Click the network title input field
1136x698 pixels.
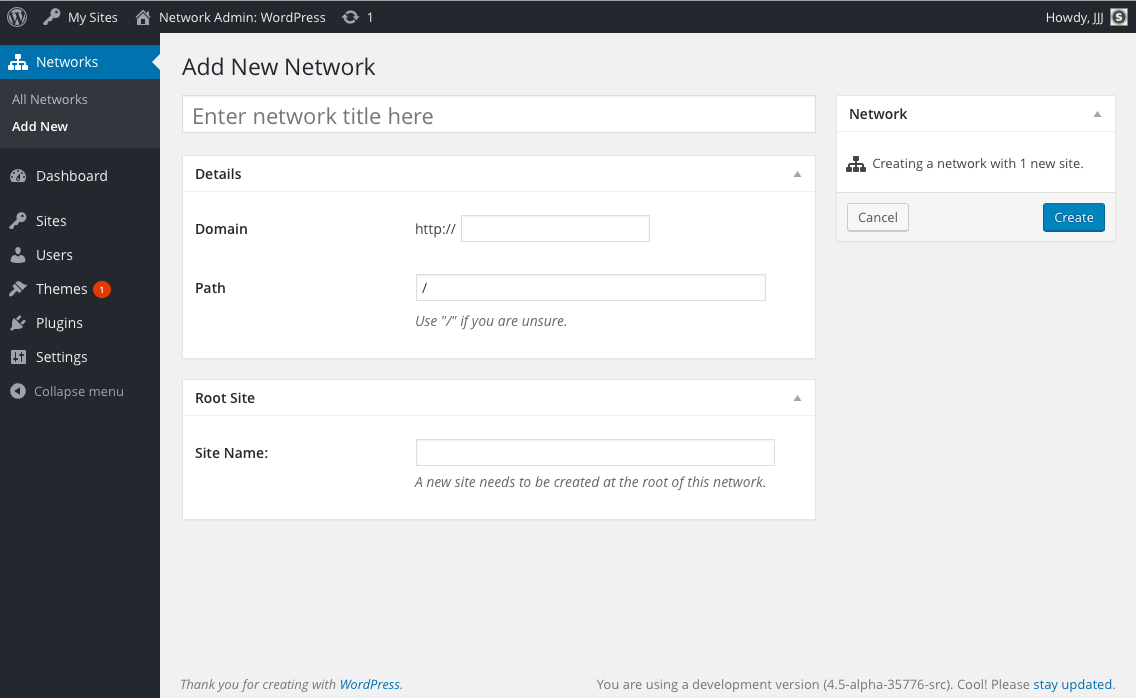click(x=498, y=115)
